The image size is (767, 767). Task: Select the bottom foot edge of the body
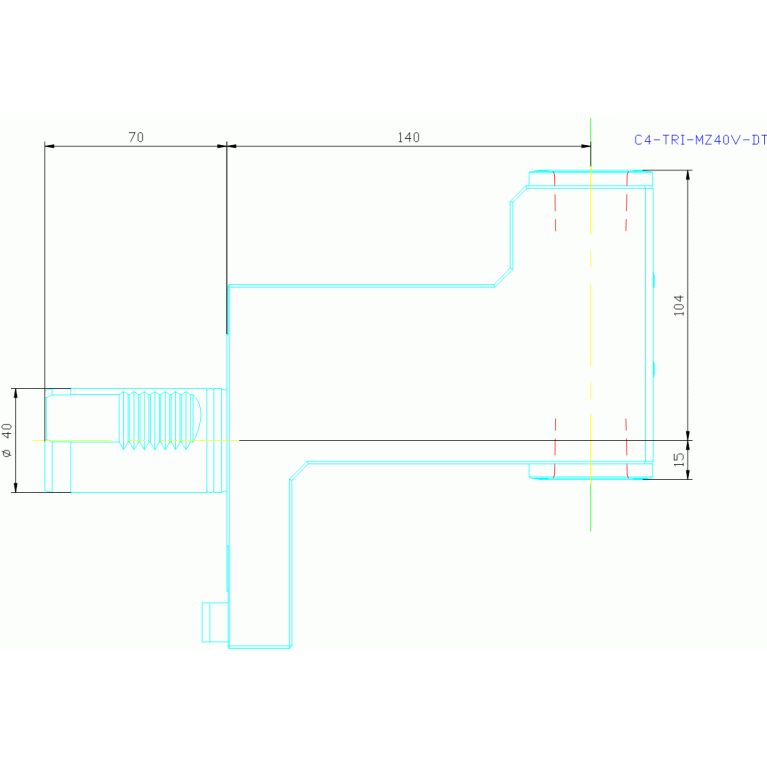click(259, 647)
